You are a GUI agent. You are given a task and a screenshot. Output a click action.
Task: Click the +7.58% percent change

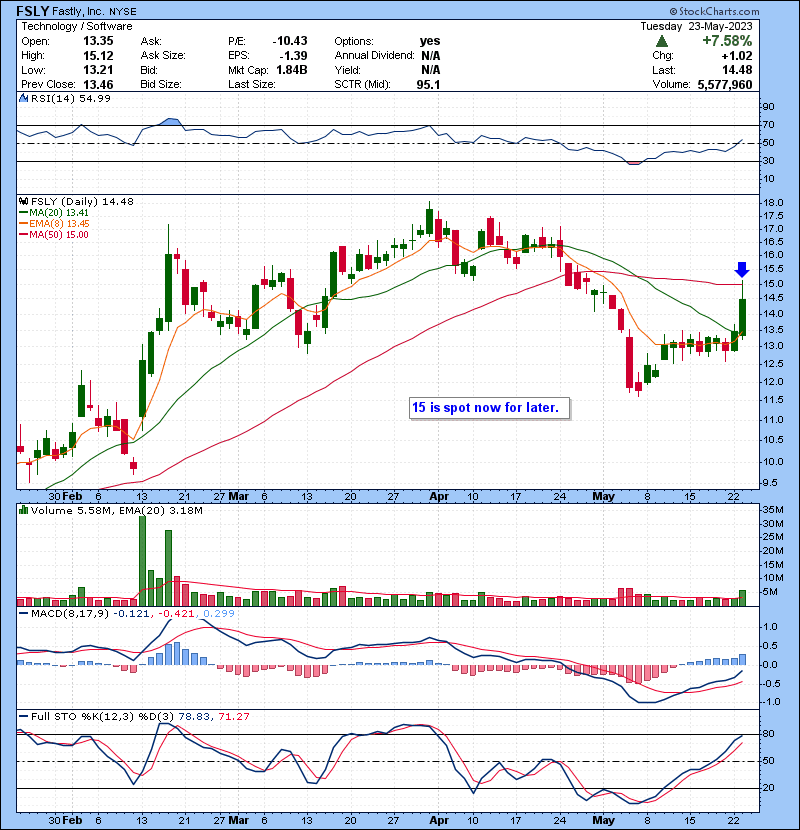[727, 41]
